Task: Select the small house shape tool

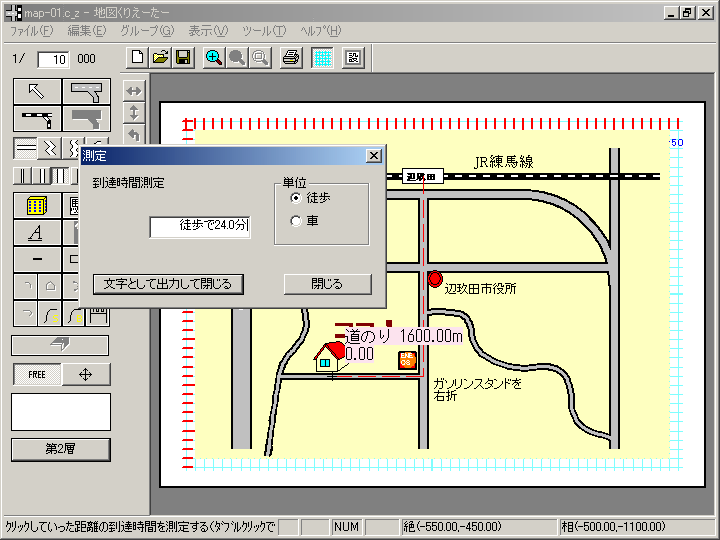Action: pyautogui.click(x=50, y=287)
